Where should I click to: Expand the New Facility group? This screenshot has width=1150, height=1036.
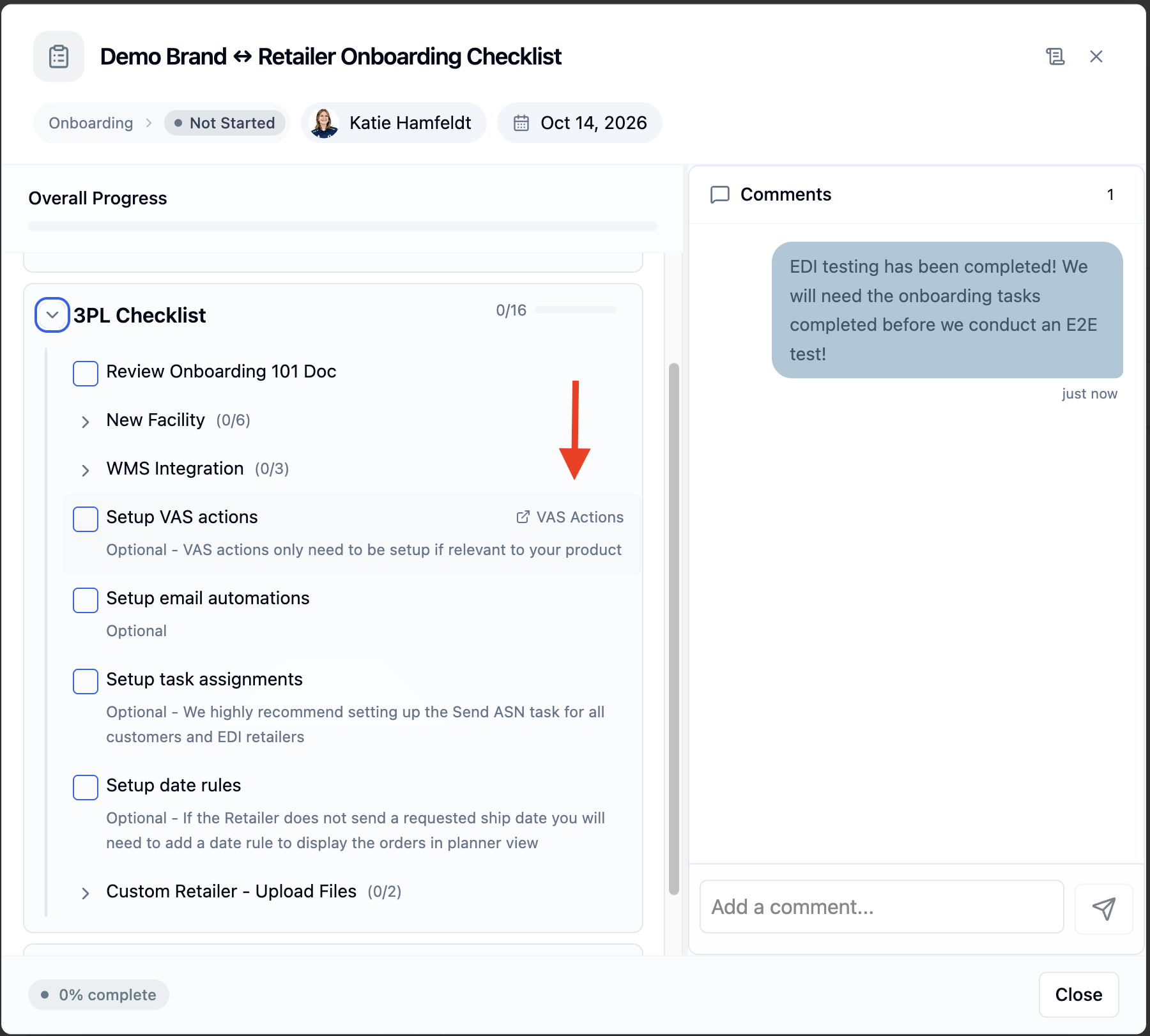85,422
